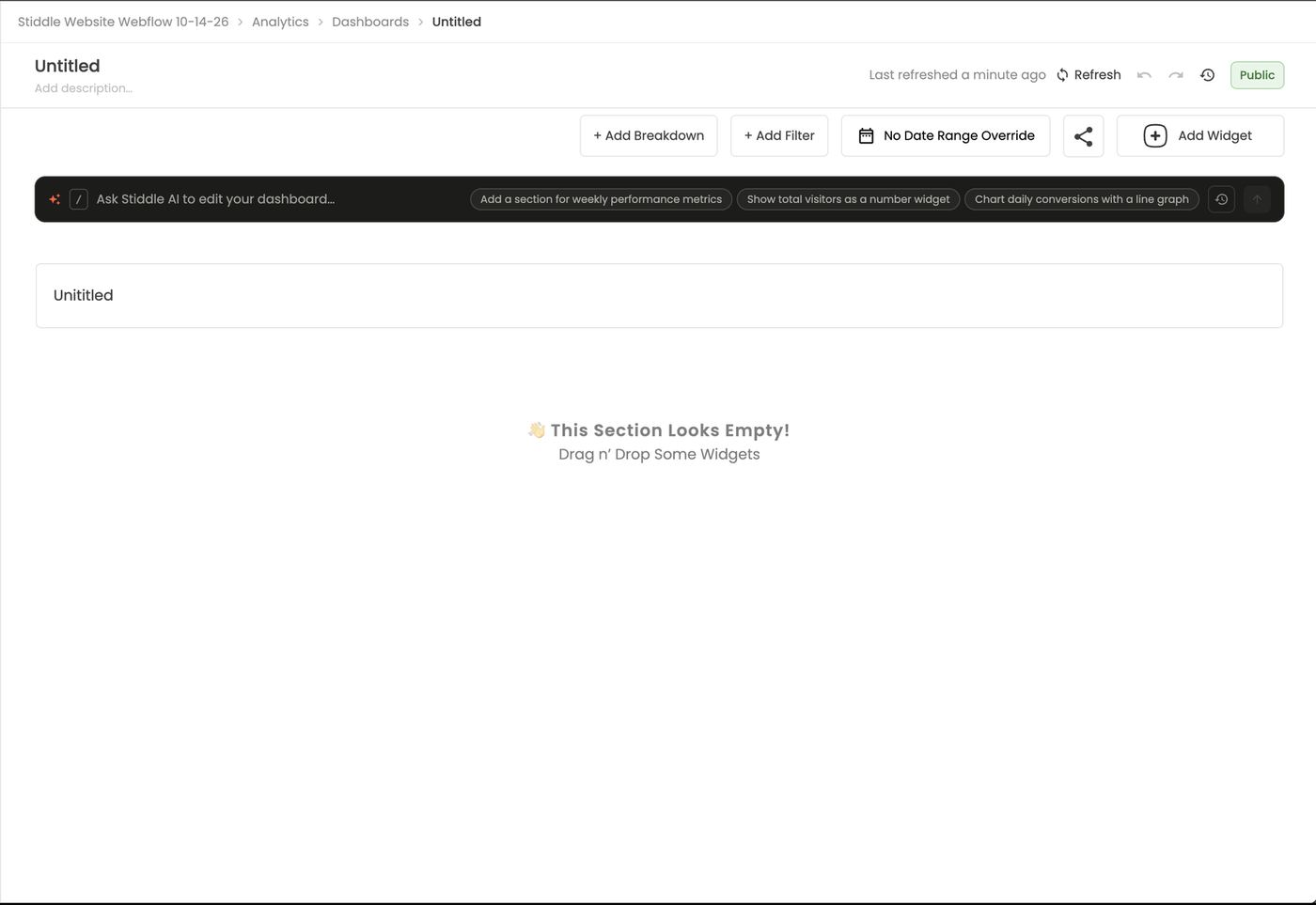Select daily conversions line graph suggestion
Screen dimensions: 1316x905
pos(1082,199)
